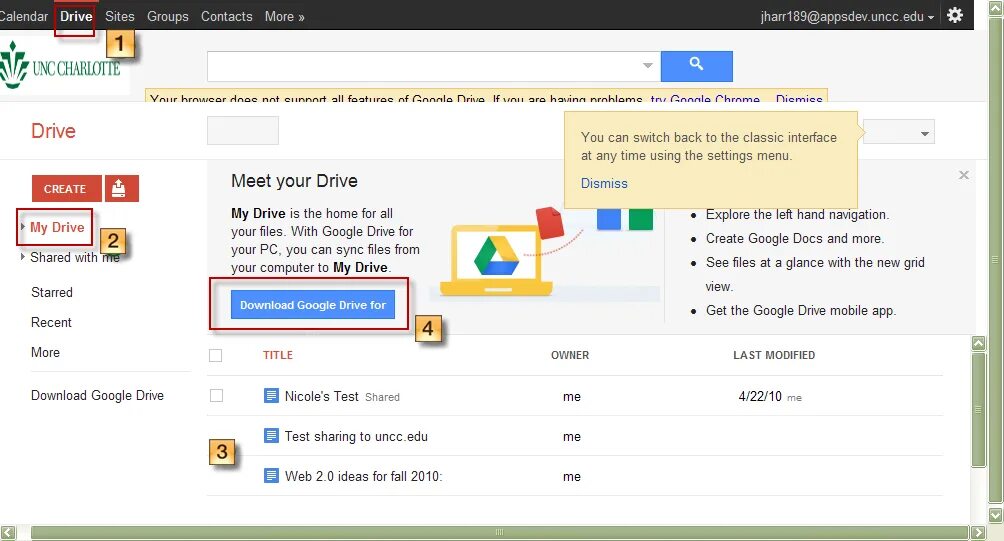Open the Calendar app link

[23, 16]
